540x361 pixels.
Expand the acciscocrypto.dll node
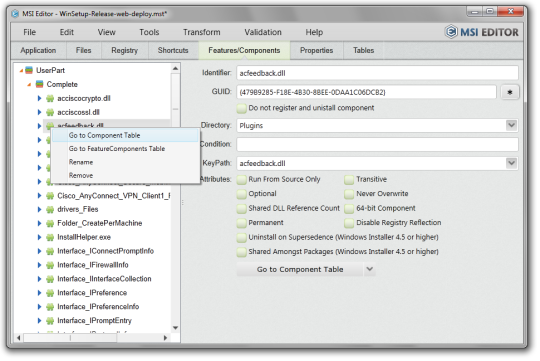[39, 99]
